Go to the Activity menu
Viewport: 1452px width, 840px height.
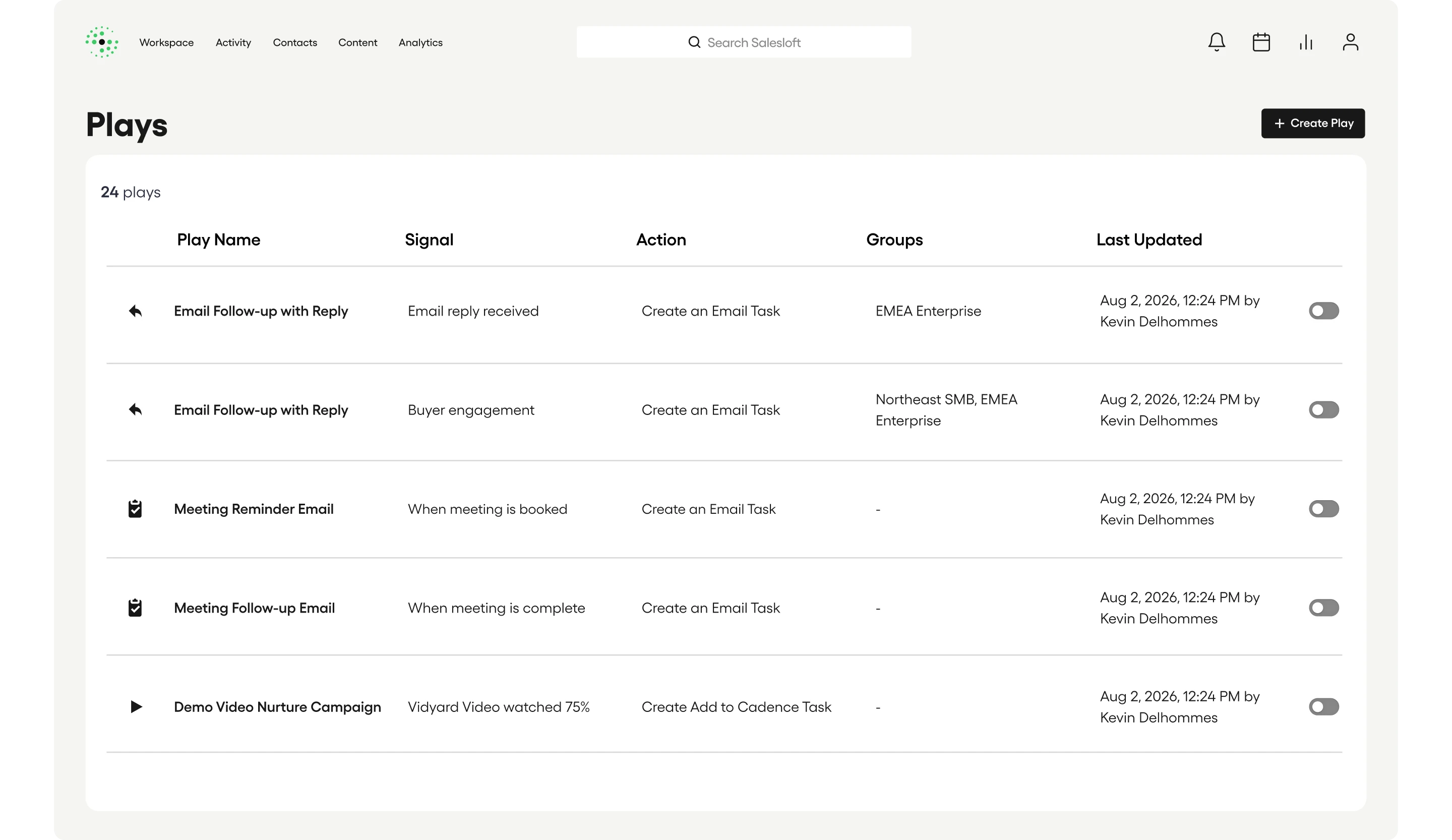233,43
